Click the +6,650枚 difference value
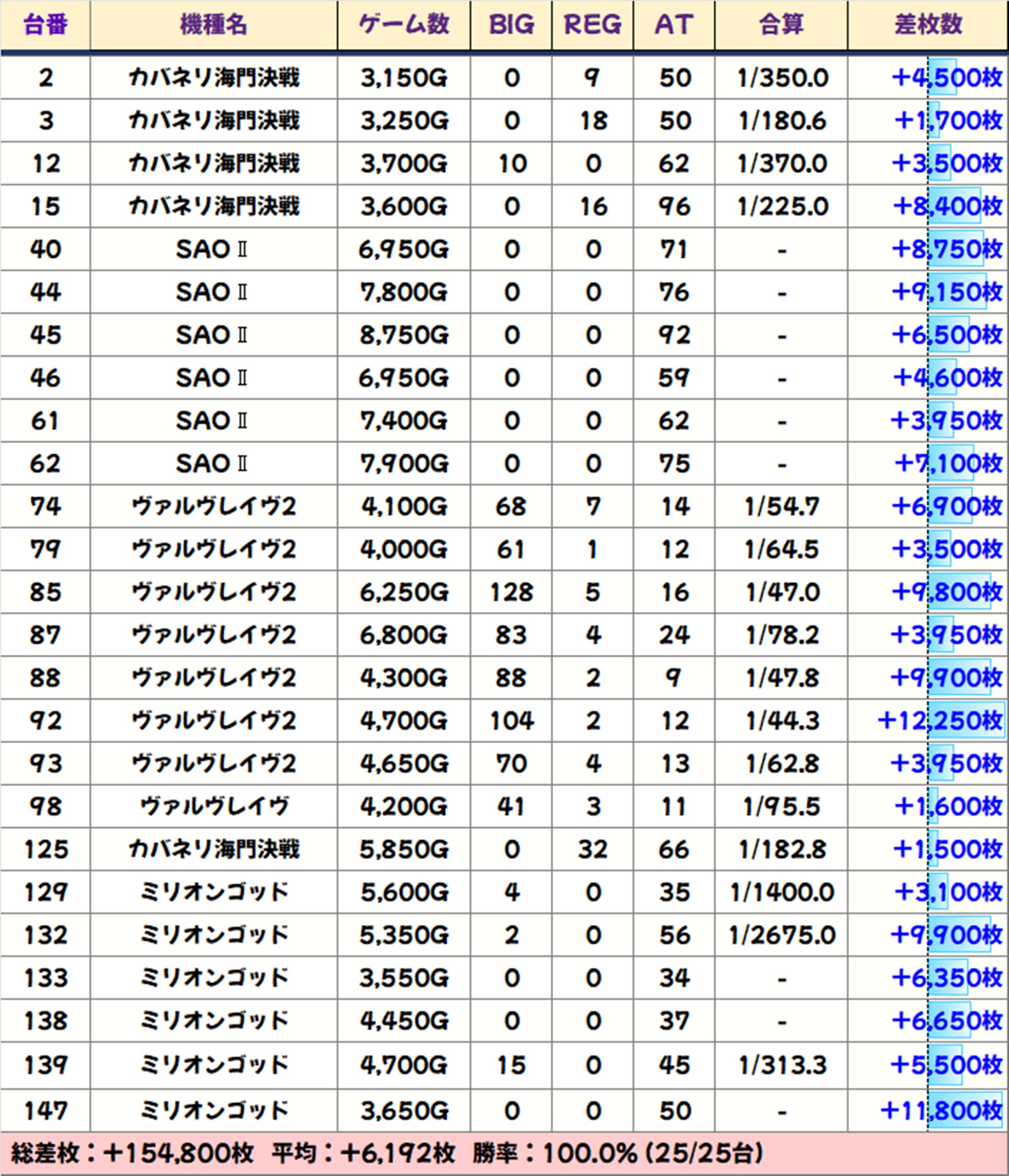 pos(947,1021)
